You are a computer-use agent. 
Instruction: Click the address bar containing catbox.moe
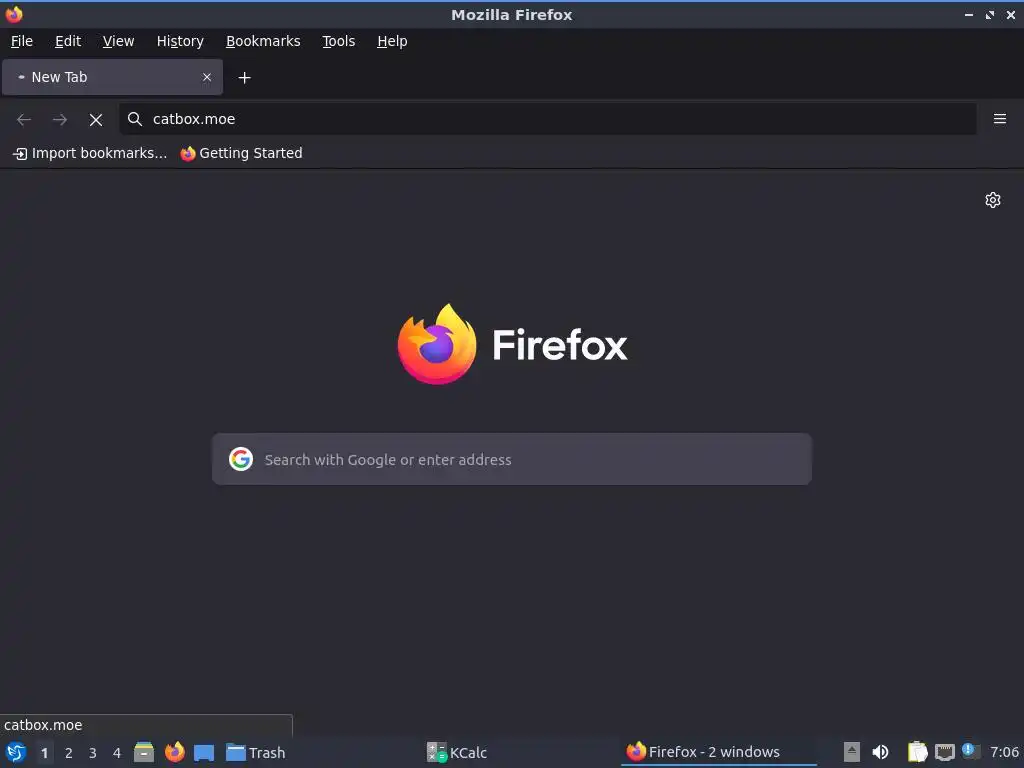[x=547, y=119]
